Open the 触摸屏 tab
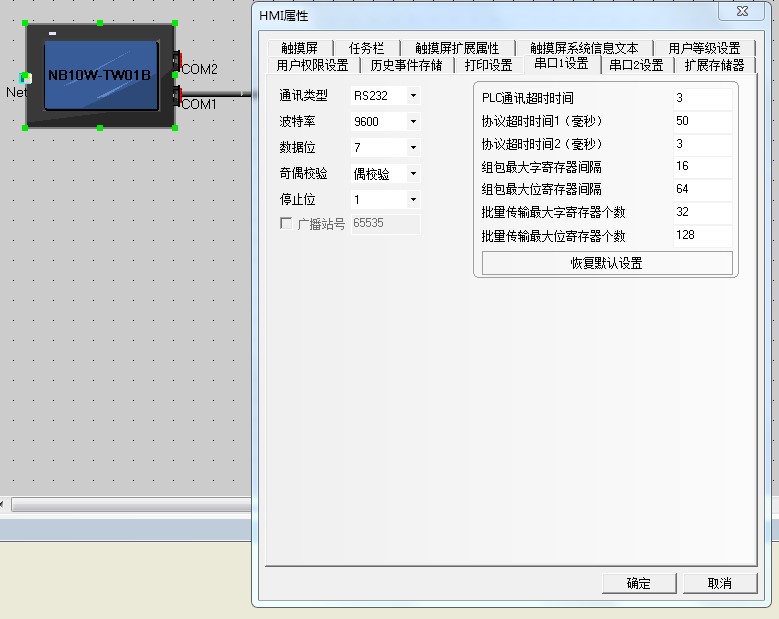The height and width of the screenshot is (619, 779). [x=299, y=48]
